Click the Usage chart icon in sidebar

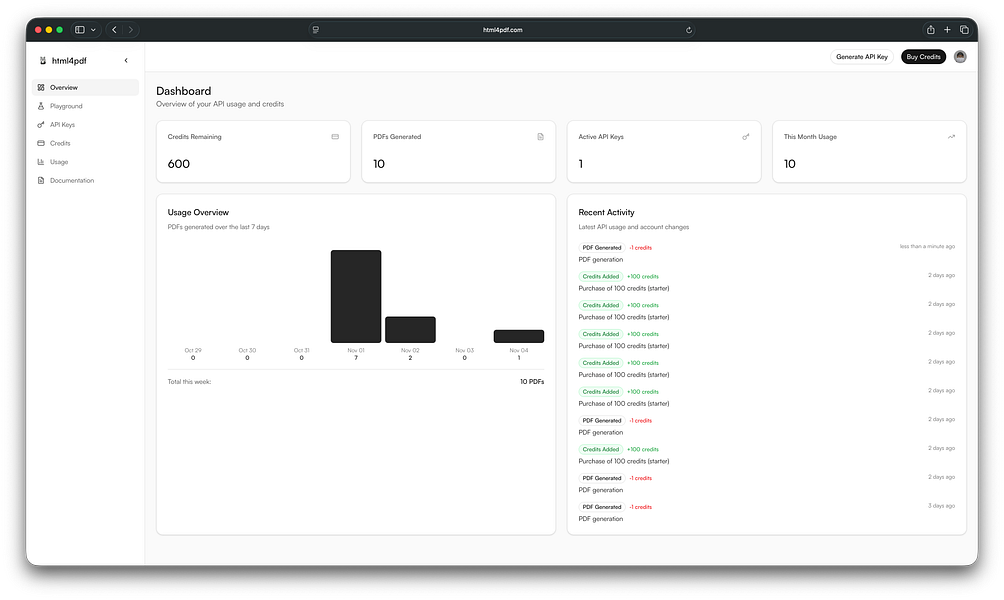(x=41, y=162)
